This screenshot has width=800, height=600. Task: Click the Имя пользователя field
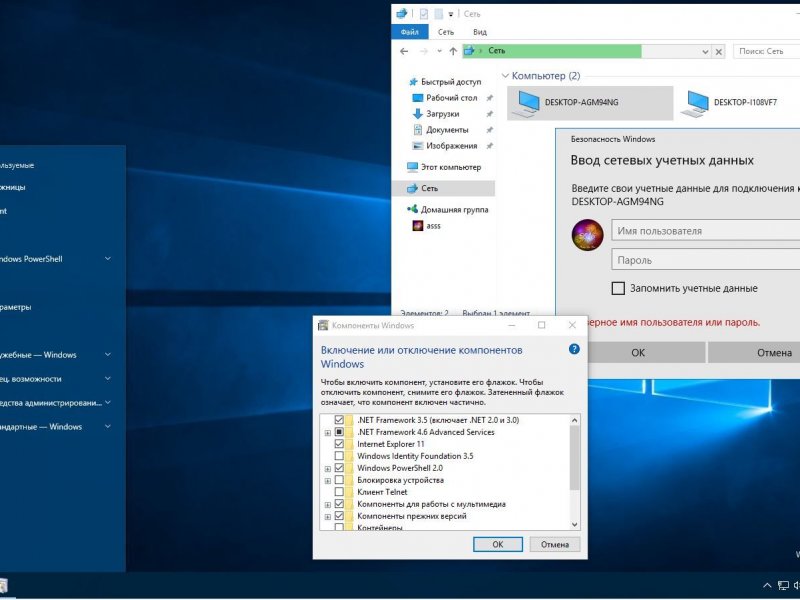tap(706, 231)
